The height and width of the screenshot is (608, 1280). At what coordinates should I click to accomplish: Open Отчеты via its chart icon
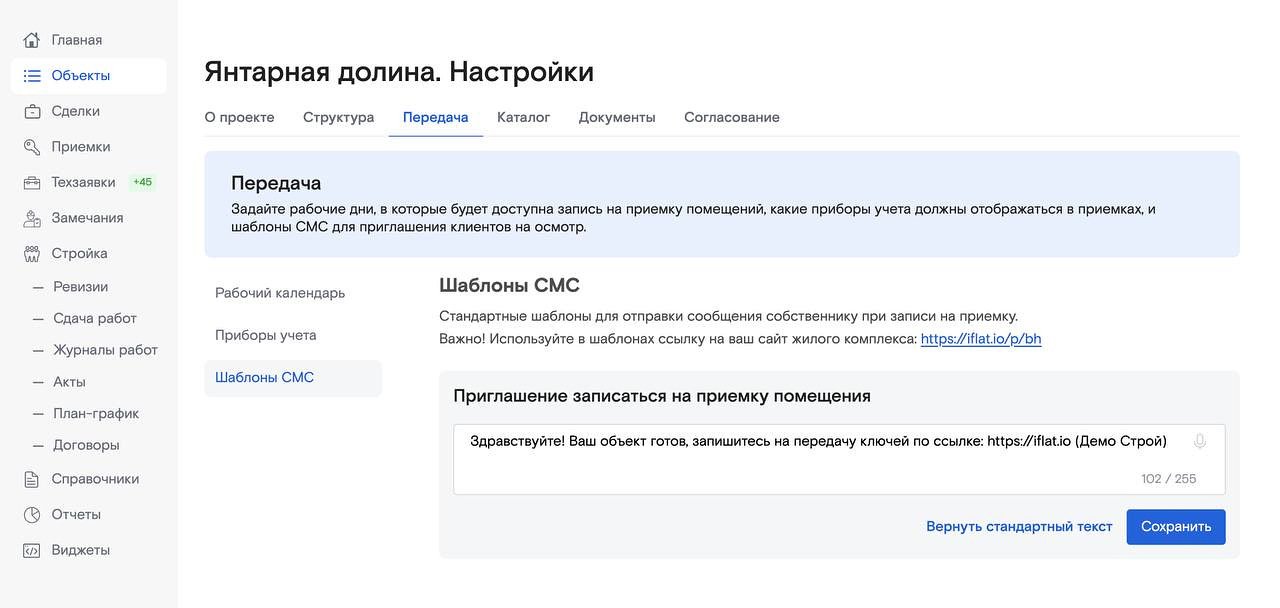pos(32,515)
